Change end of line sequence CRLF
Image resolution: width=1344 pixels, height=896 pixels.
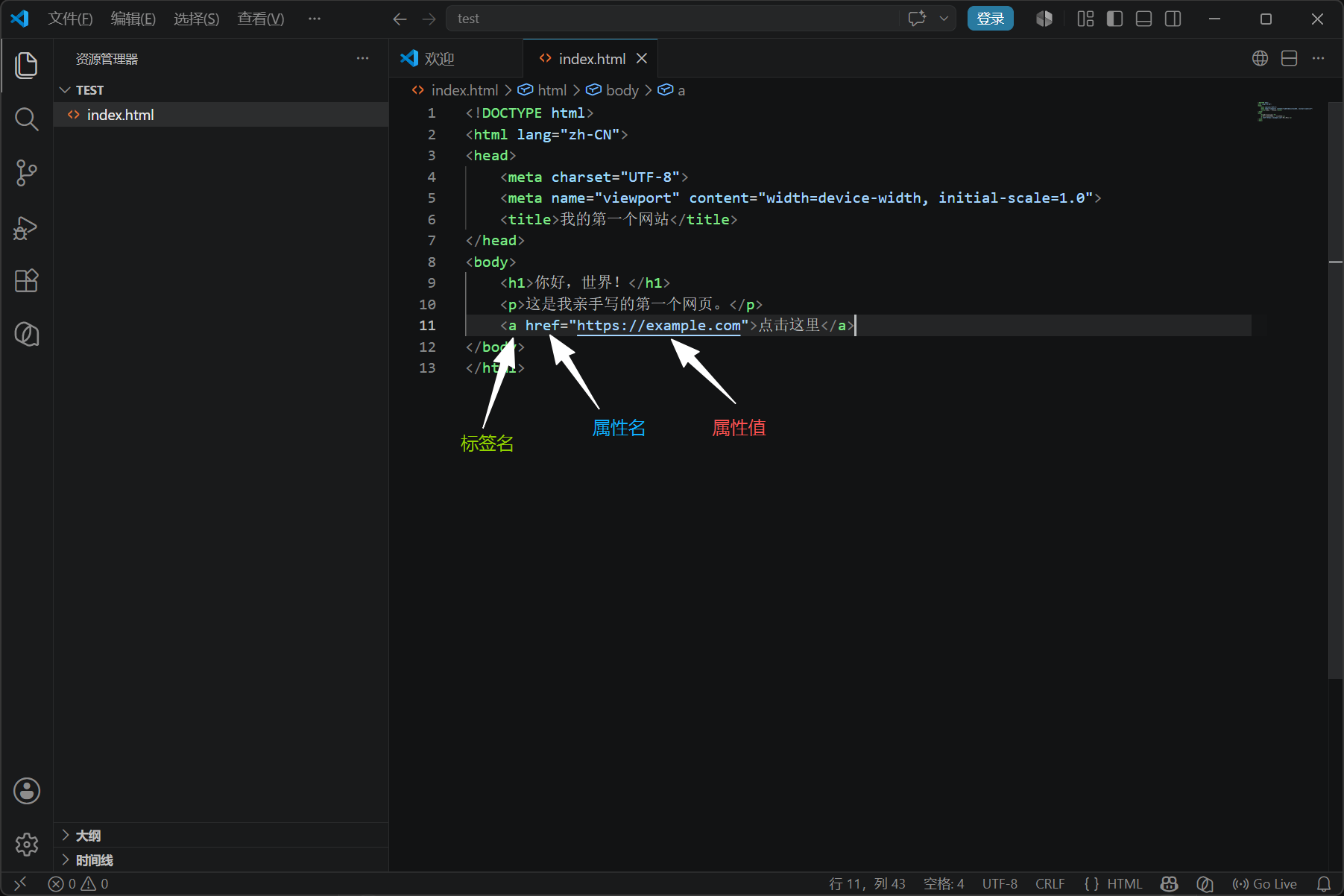point(1050,884)
